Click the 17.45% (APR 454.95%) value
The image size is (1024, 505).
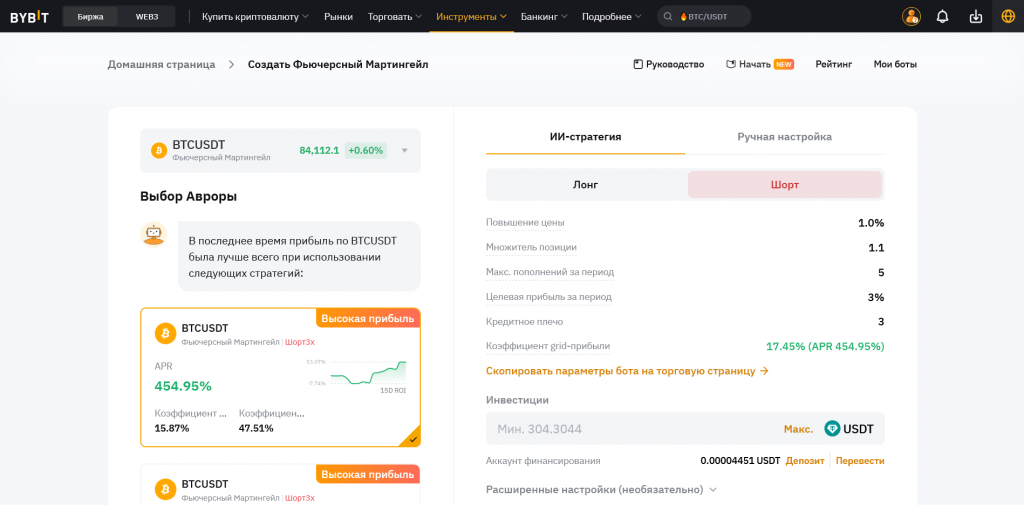(x=825, y=346)
